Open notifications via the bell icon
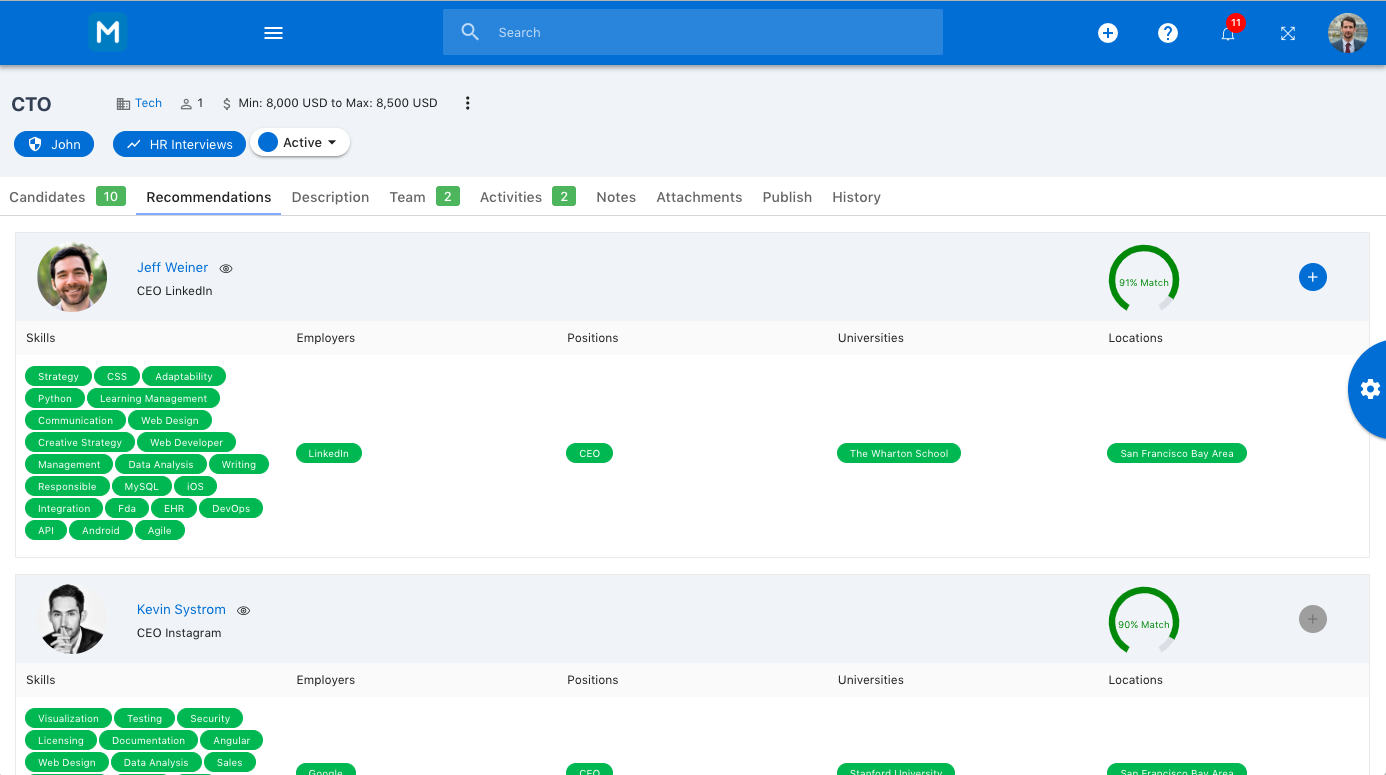This screenshot has width=1386, height=775. (1227, 33)
